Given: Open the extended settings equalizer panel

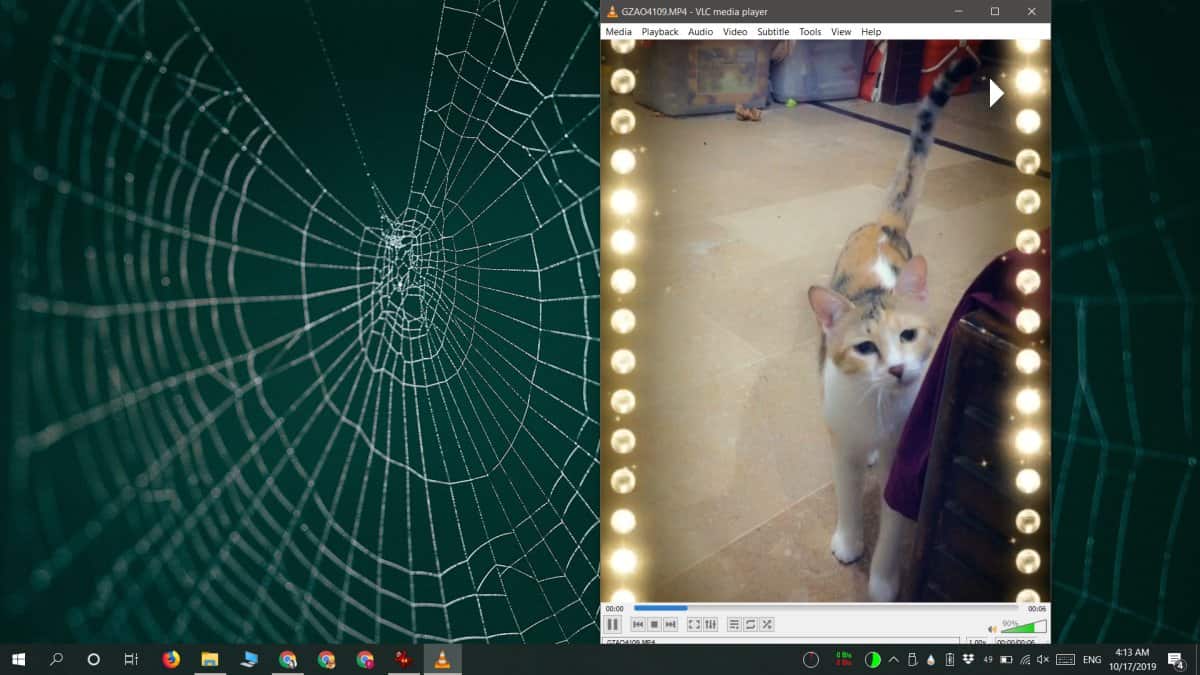Looking at the screenshot, I should coord(709,624).
